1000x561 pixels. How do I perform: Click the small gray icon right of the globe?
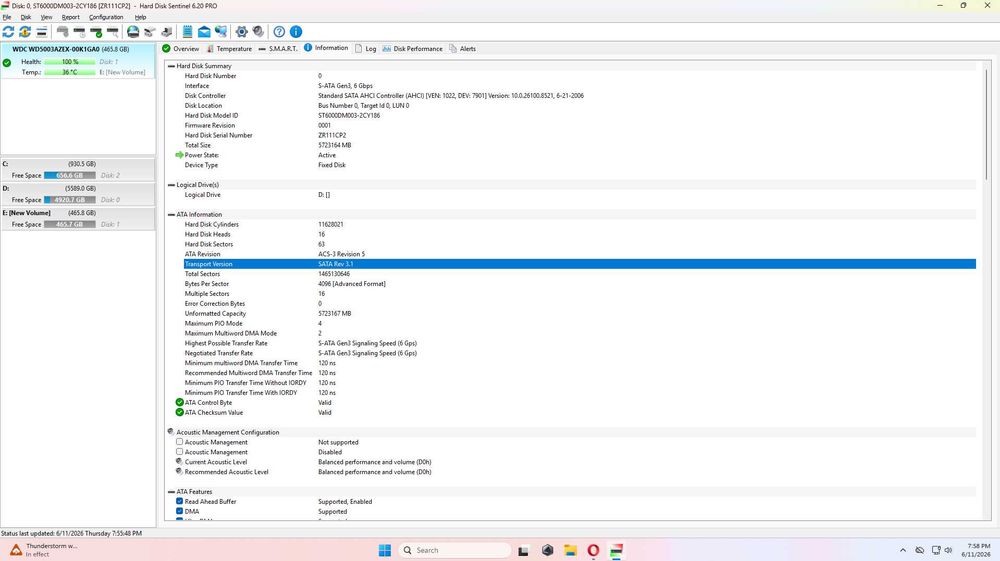point(150,31)
